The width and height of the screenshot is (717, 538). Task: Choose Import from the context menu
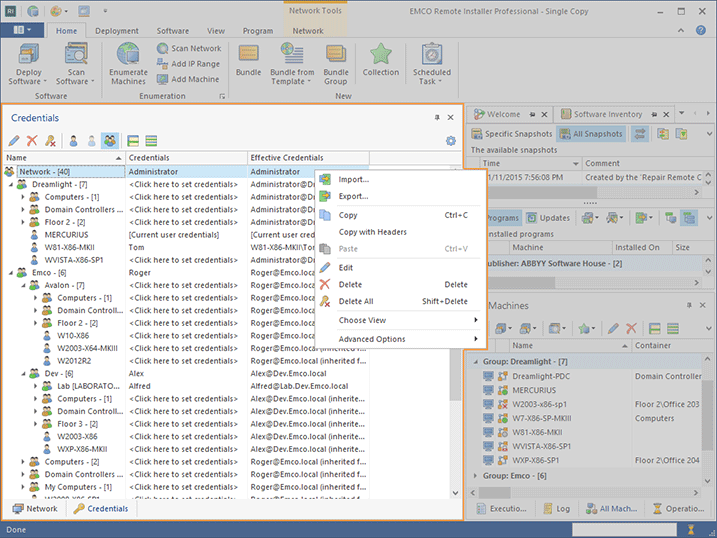click(353, 180)
